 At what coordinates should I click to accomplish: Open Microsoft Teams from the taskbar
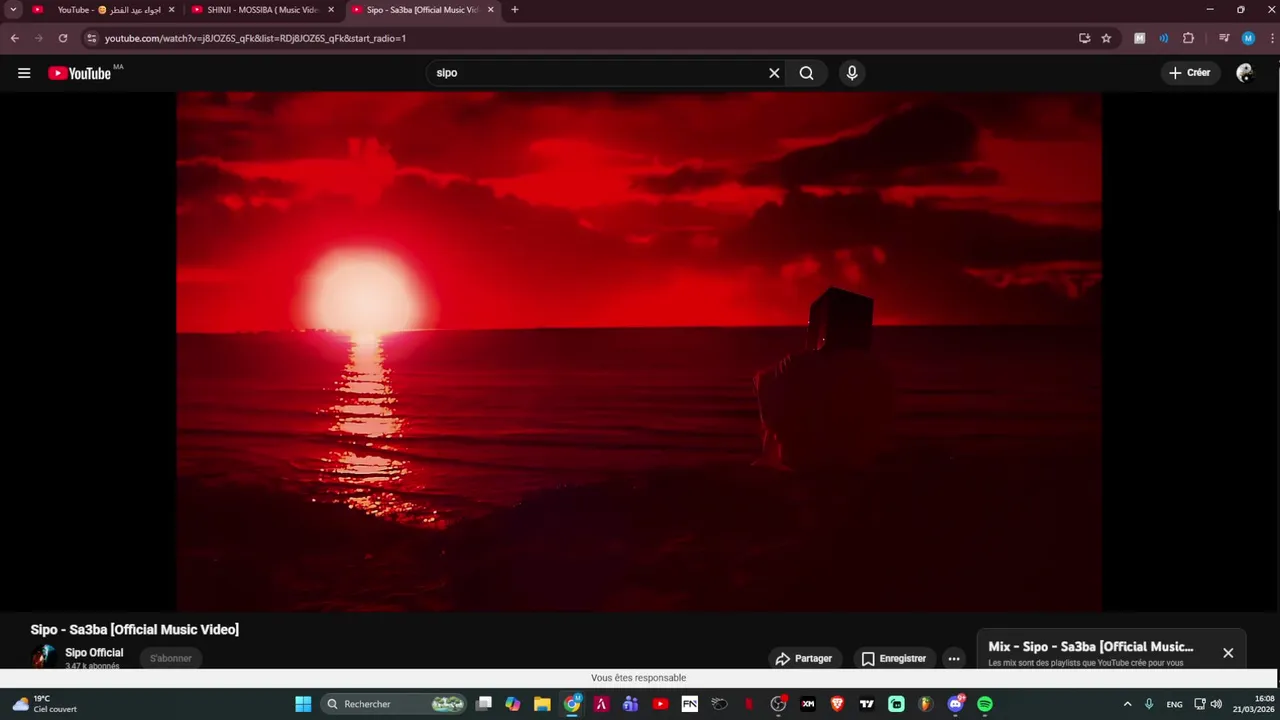(630, 704)
